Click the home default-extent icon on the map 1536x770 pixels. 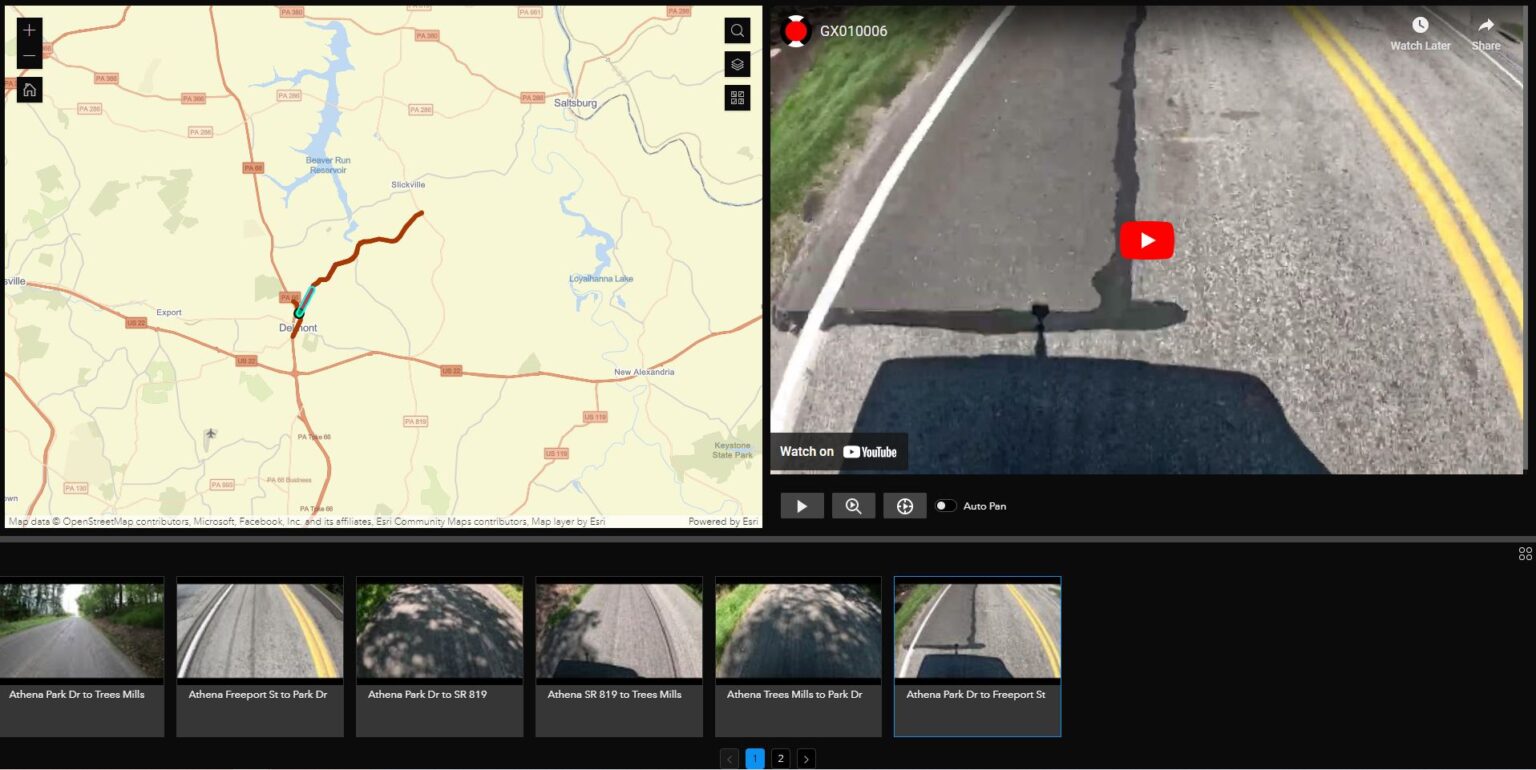click(x=29, y=90)
